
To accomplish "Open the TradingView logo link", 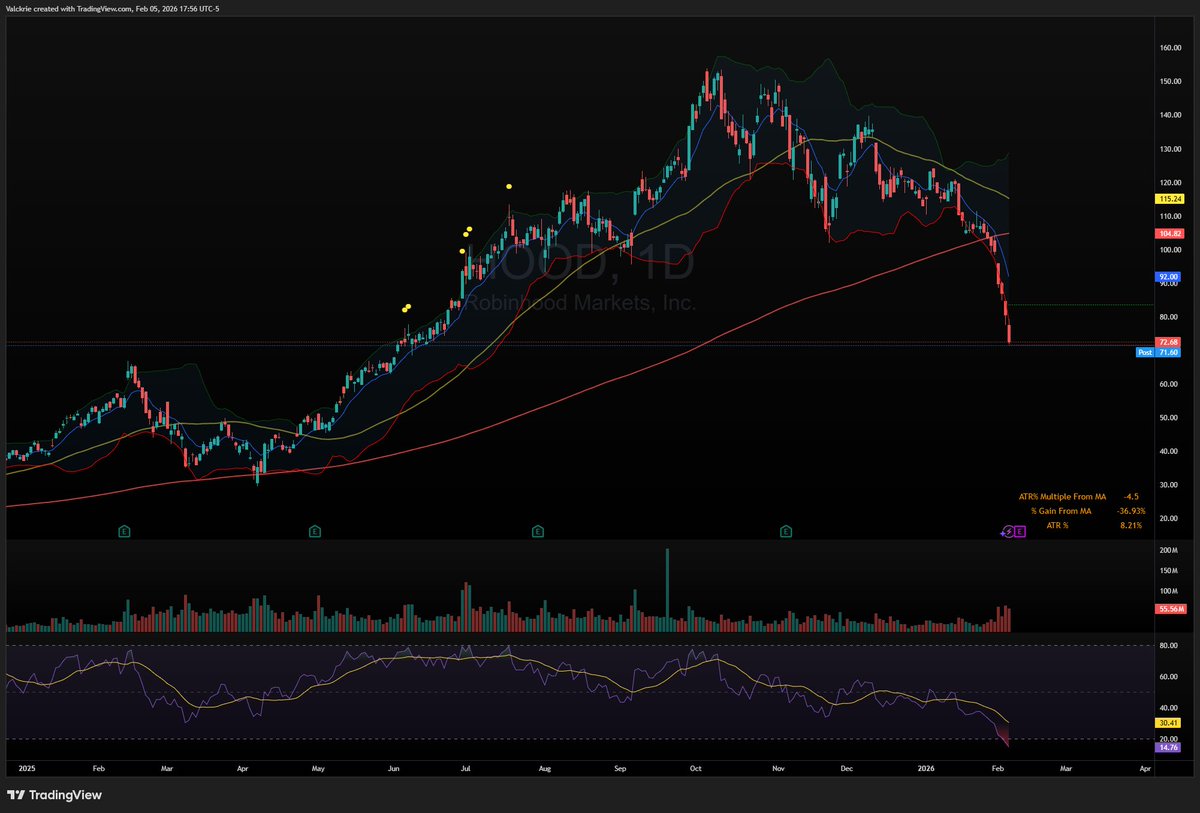I will (55, 795).
